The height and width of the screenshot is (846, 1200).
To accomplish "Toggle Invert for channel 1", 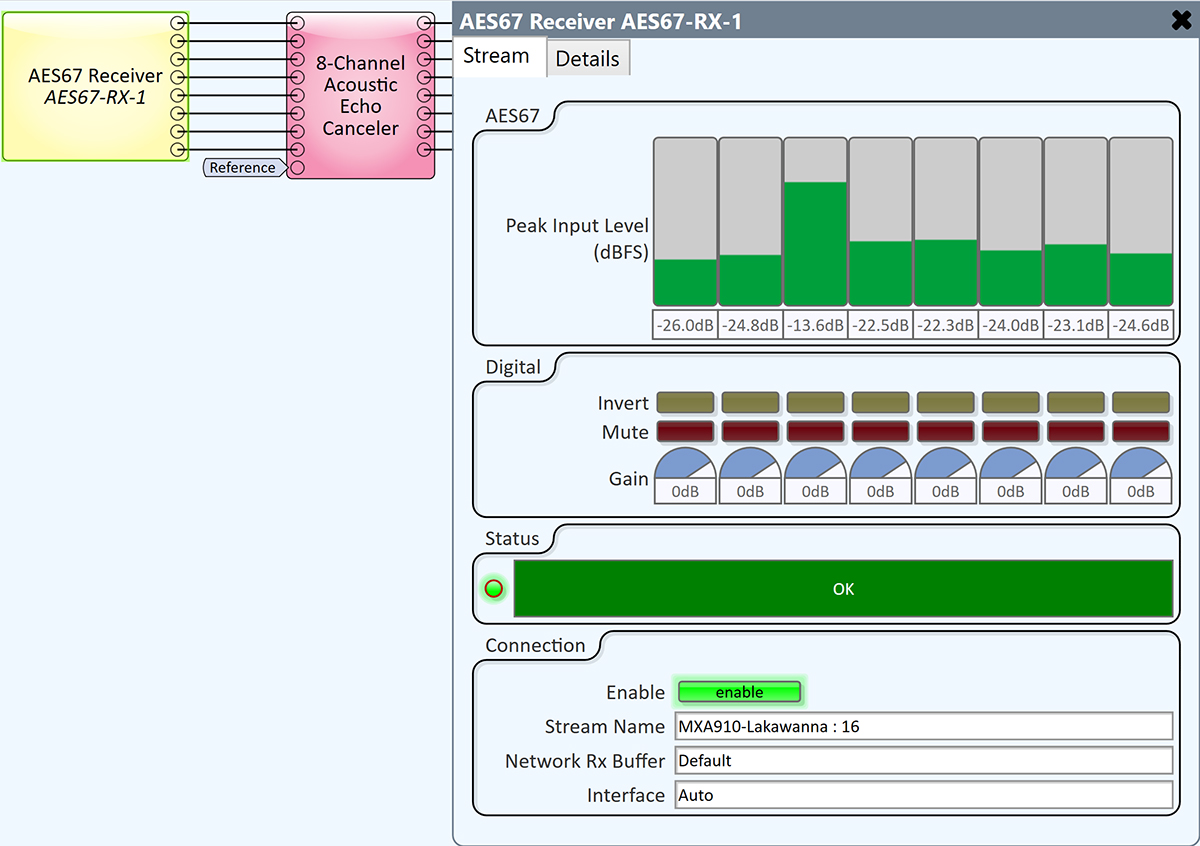I will pyautogui.click(x=685, y=403).
